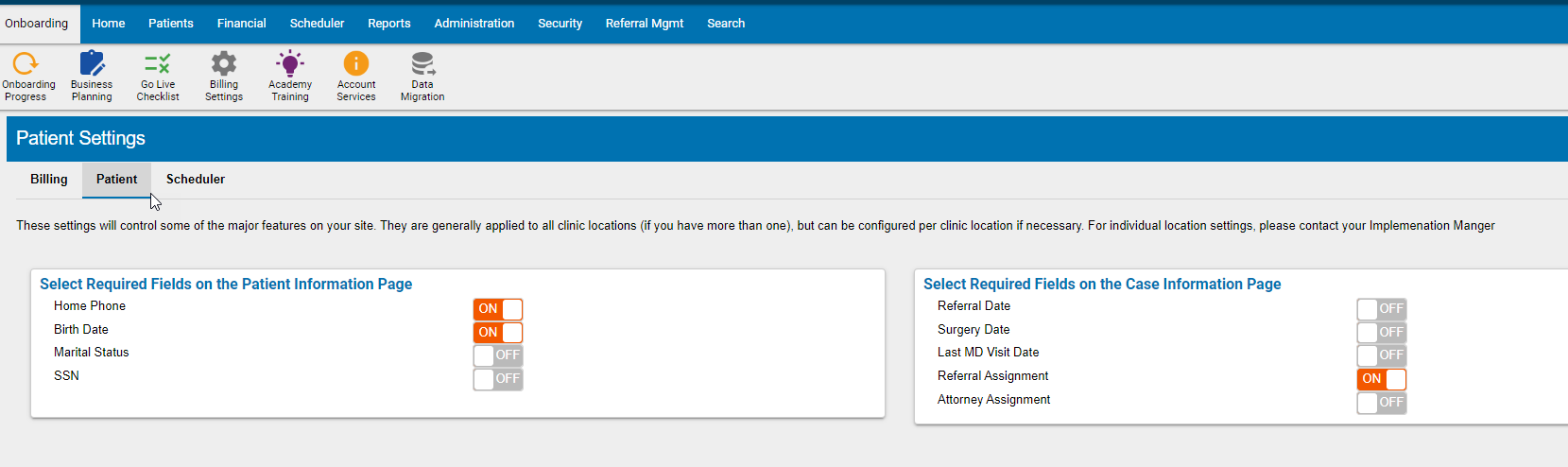1568x467 pixels.
Task: Open the Data Migration icon
Action: (x=422, y=64)
